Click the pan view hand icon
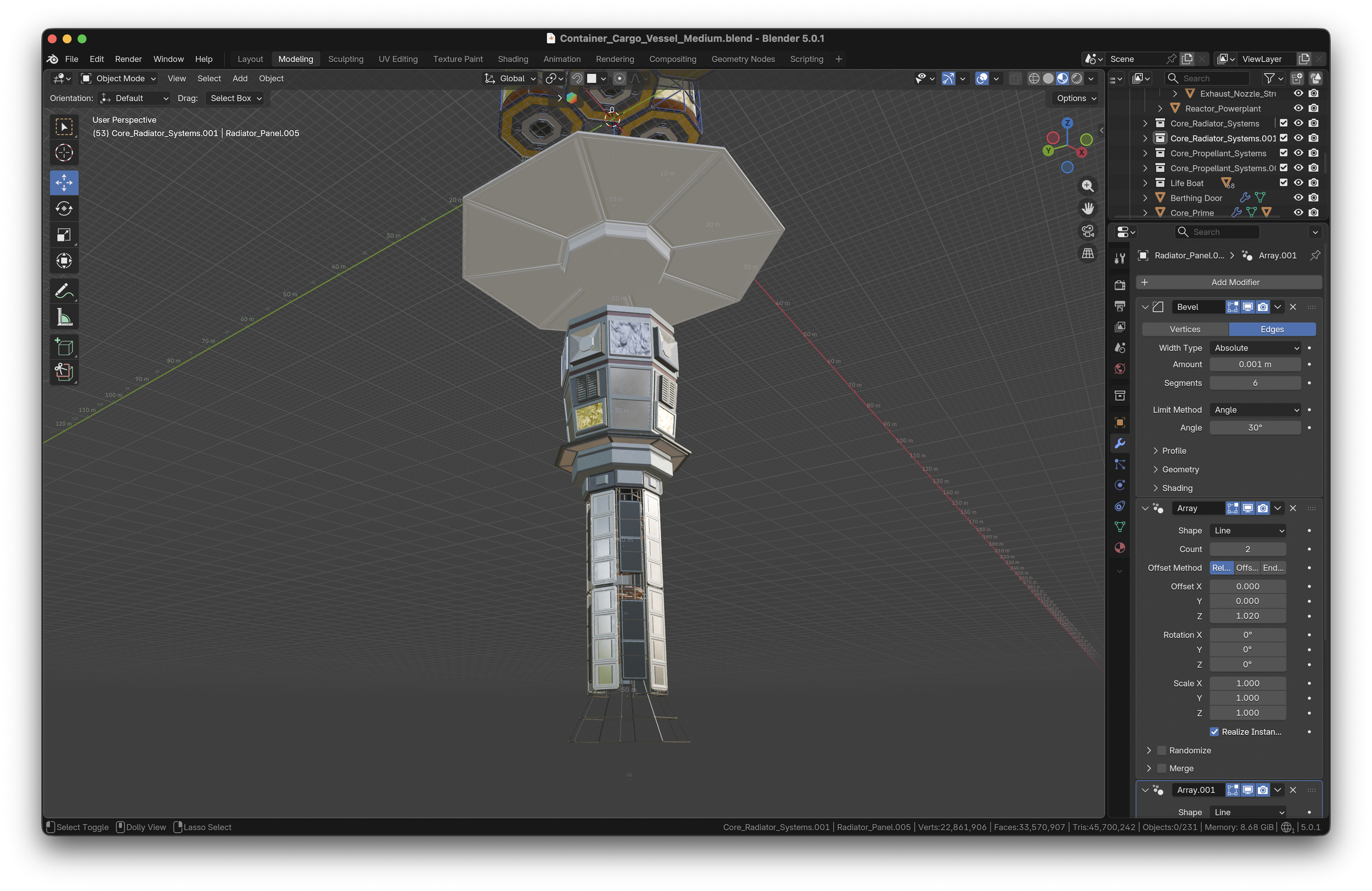 pyautogui.click(x=1088, y=208)
